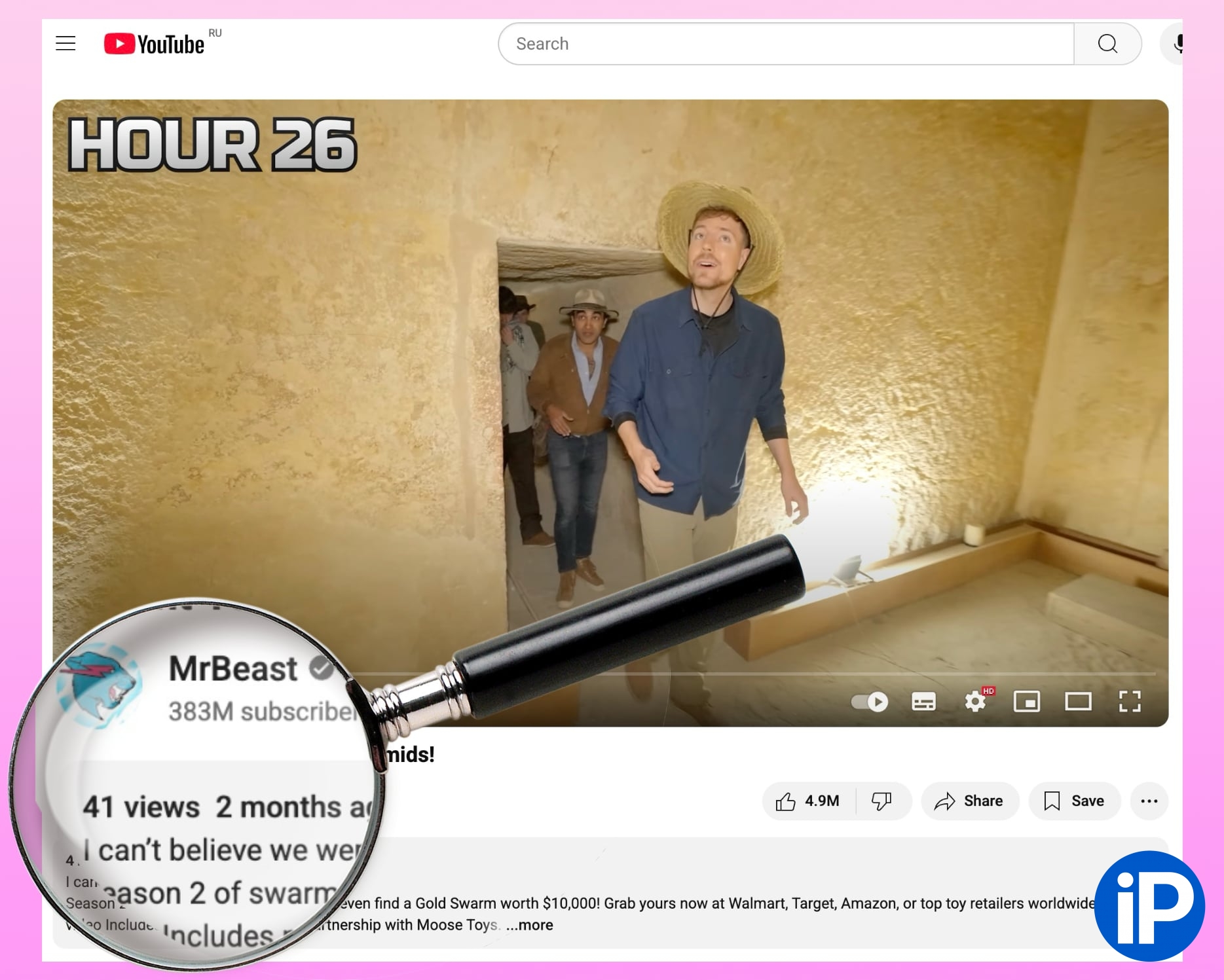Like the video with 4.9M likes
The height and width of the screenshot is (980, 1224).
click(x=808, y=801)
